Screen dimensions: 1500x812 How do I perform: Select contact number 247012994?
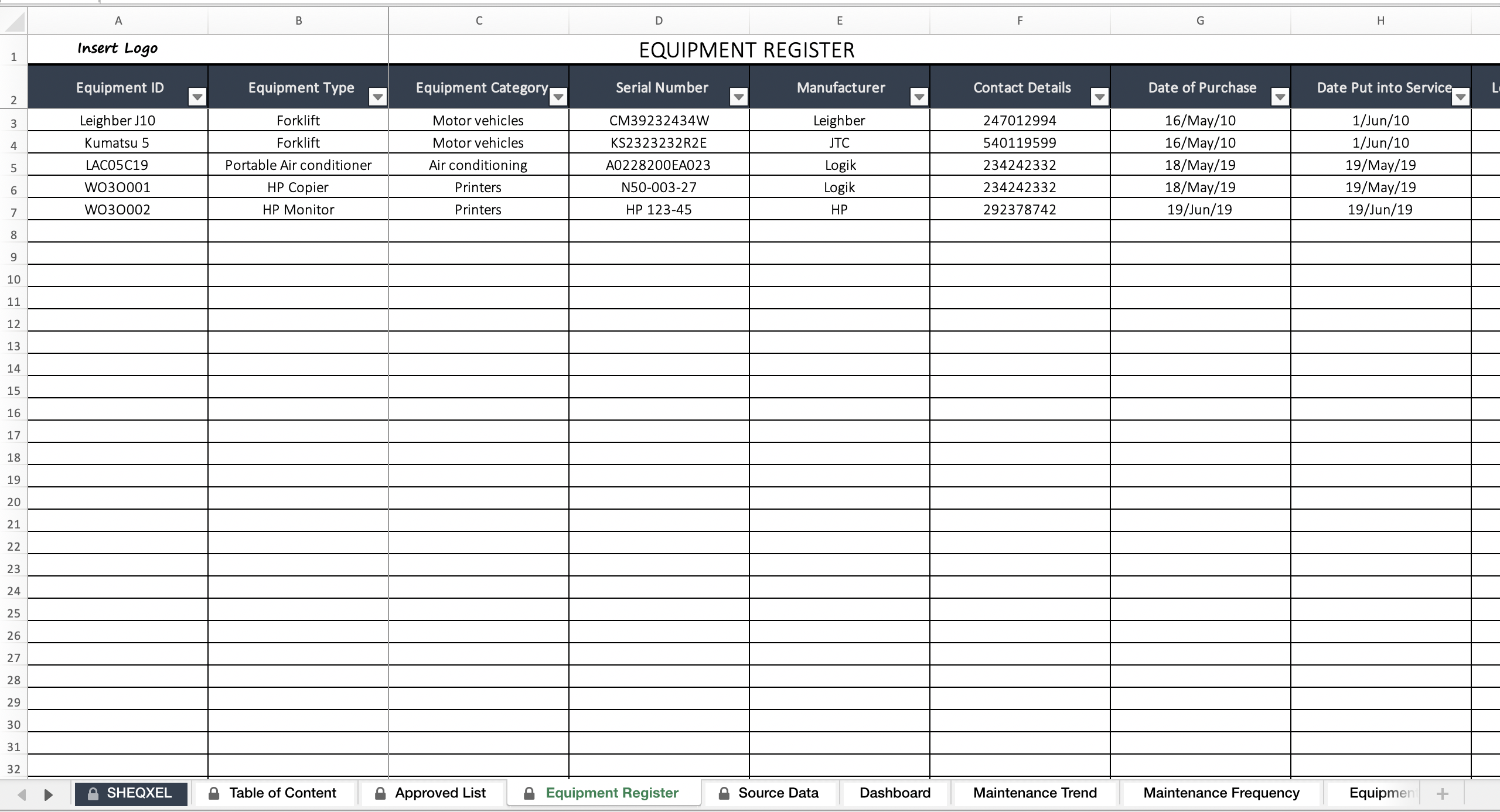pyautogui.click(x=1020, y=120)
